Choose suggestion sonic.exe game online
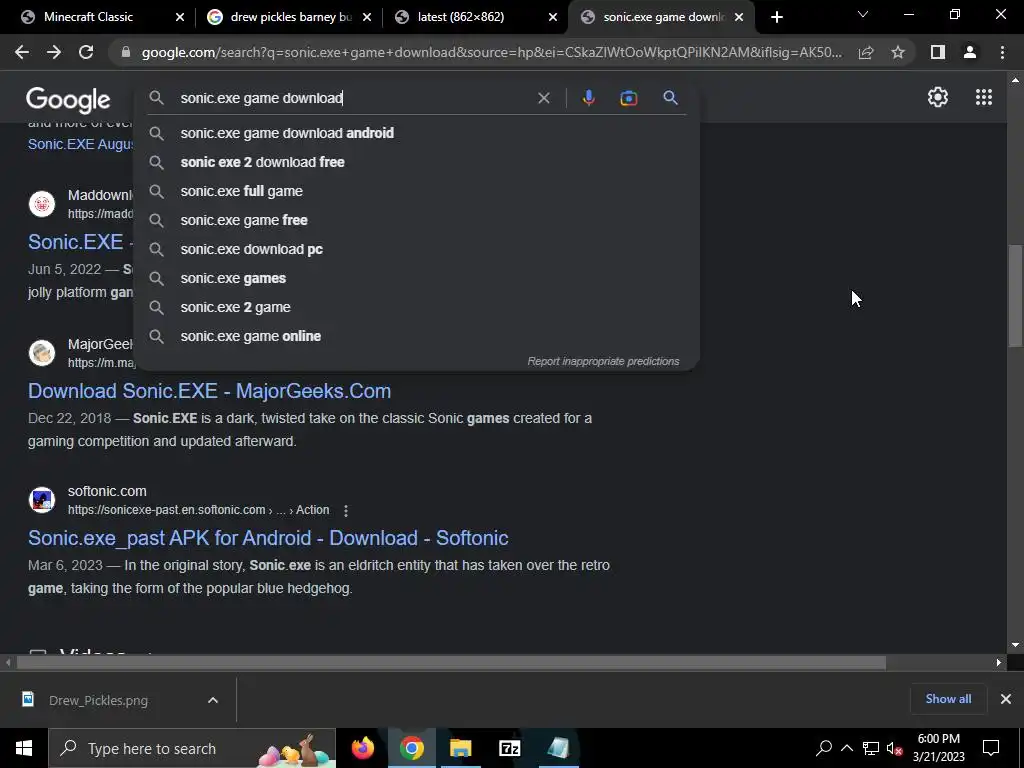This screenshot has width=1024, height=768. (x=417, y=336)
